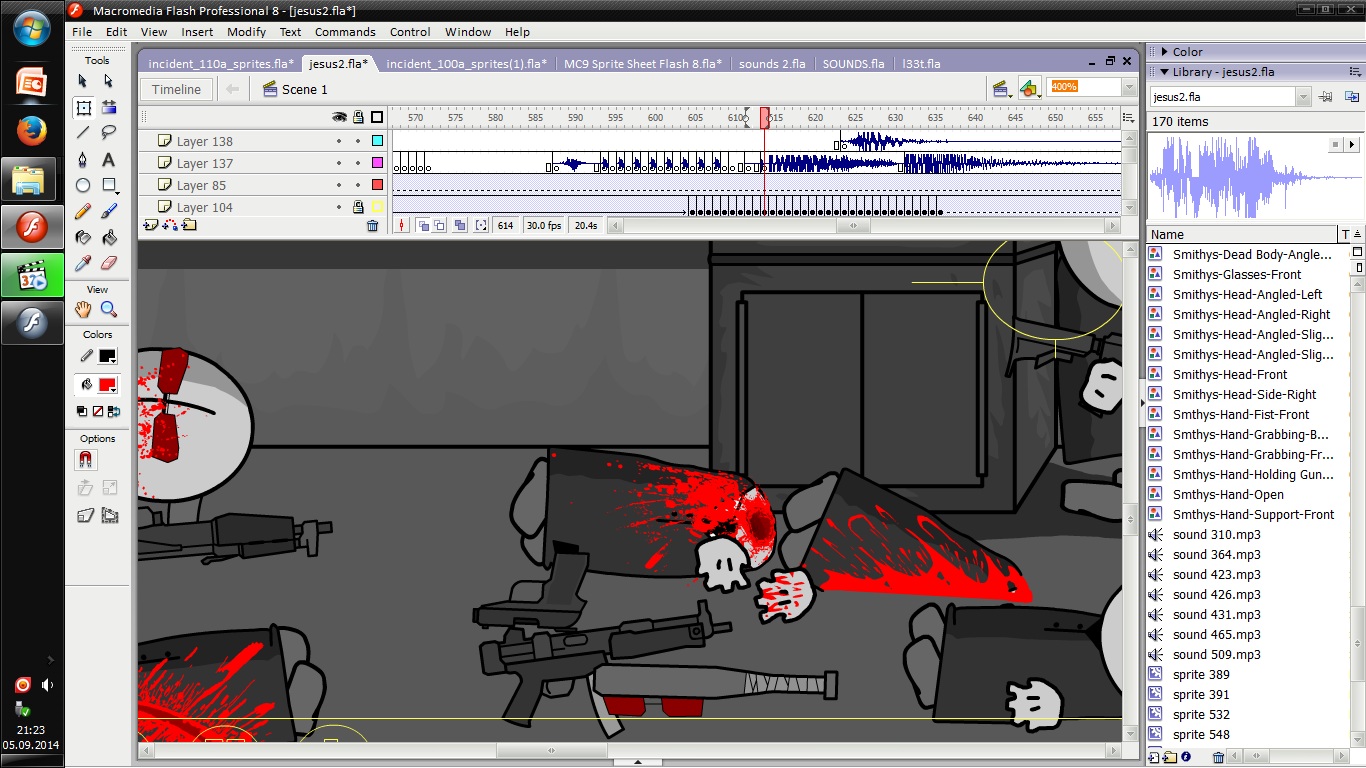This screenshot has width=1366, height=768.
Task: Delete layer with the trash icon
Action: [x=373, y=226]
